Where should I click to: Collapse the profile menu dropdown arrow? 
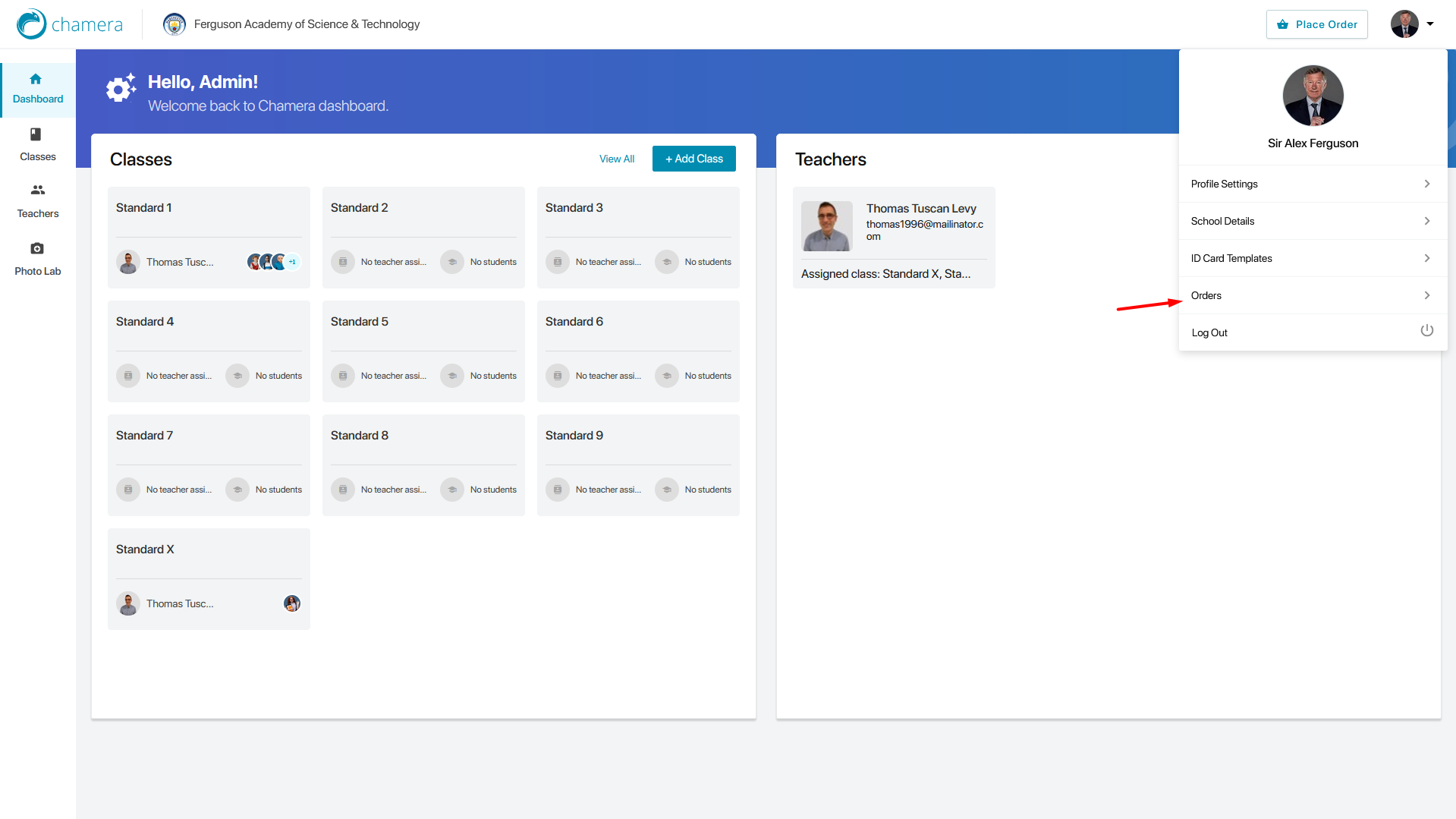click(1430, 24)
